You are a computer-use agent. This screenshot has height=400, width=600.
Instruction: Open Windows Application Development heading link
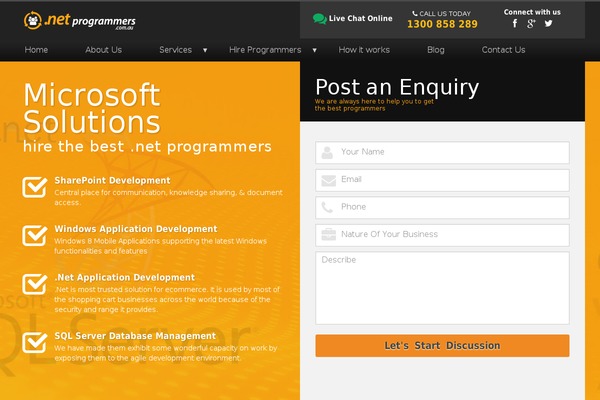click(x=136, y=229)
